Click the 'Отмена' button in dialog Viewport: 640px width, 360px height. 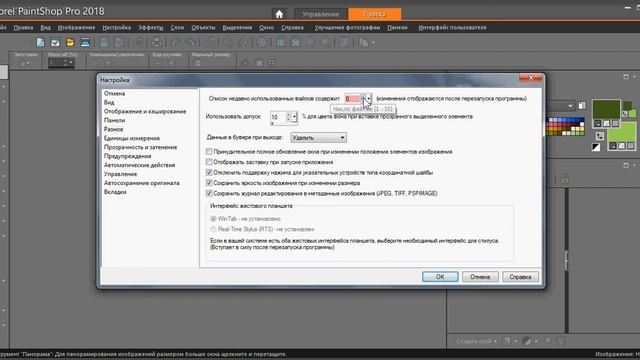tap(480, 277)
